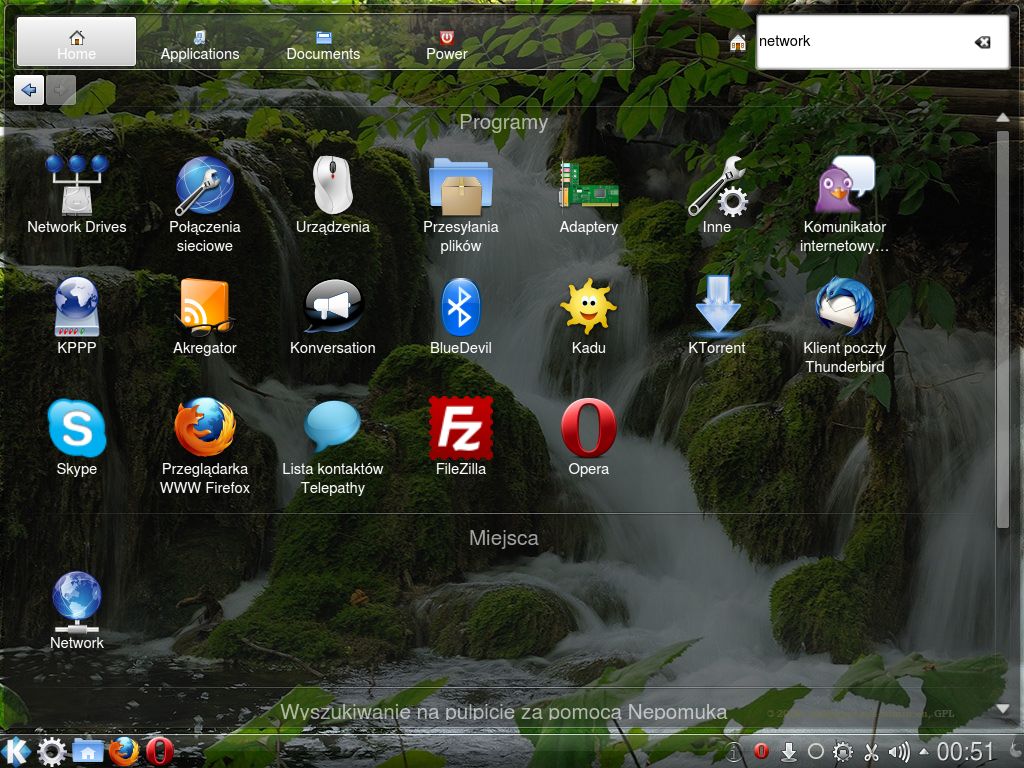Open Klient poczty Thunderbird
The height and width of the screenshot is (768, 1024).
click(844, 325)
